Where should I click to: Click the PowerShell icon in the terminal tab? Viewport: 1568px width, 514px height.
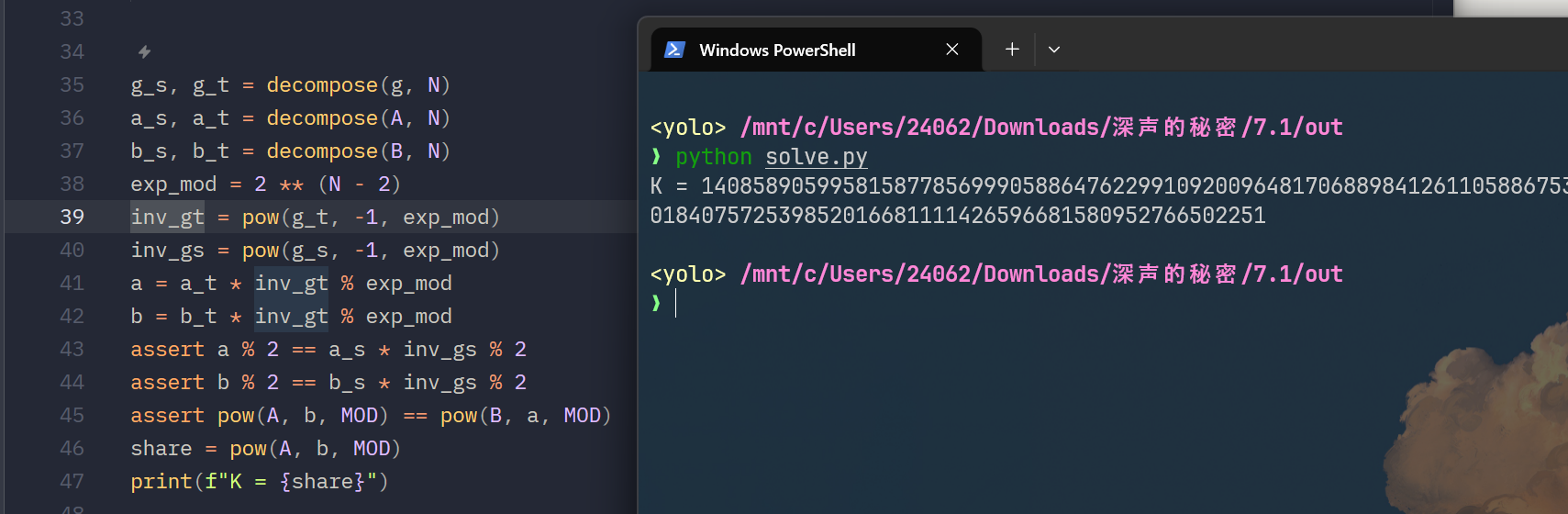[674, 50]
